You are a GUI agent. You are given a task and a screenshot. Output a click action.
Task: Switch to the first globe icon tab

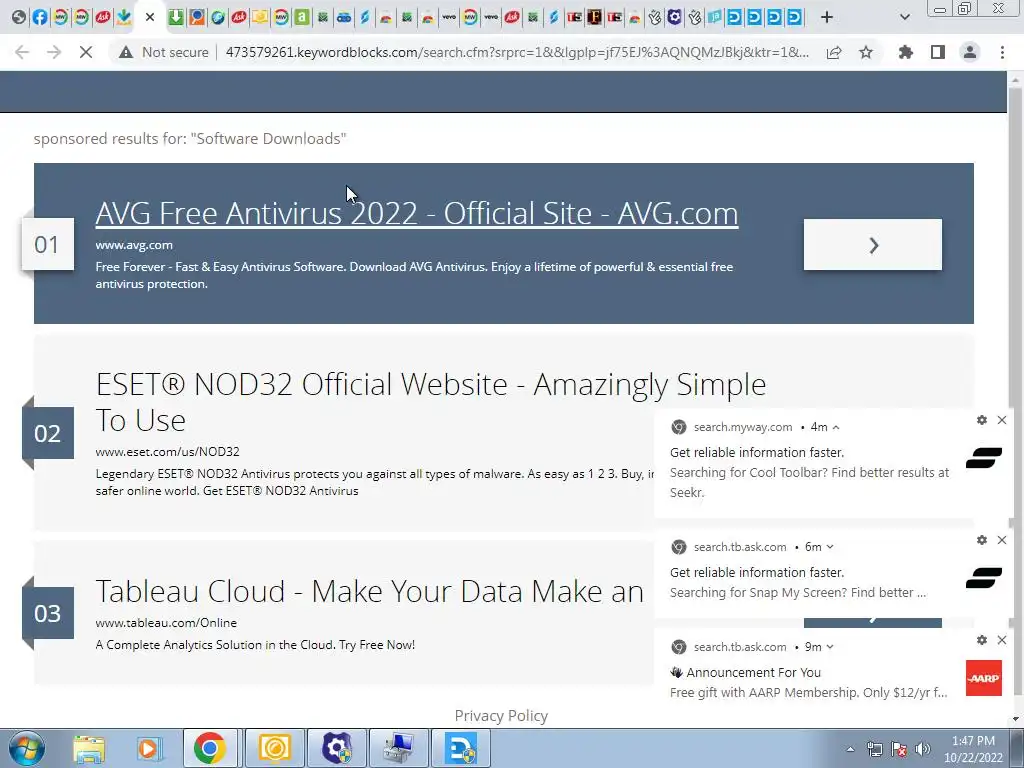click(19, 18)
